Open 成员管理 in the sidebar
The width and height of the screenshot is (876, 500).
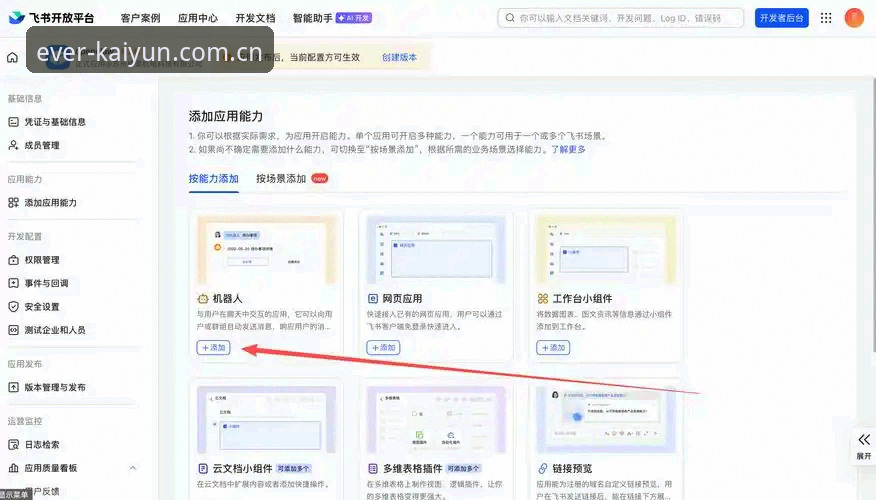(x=42, y=145)
